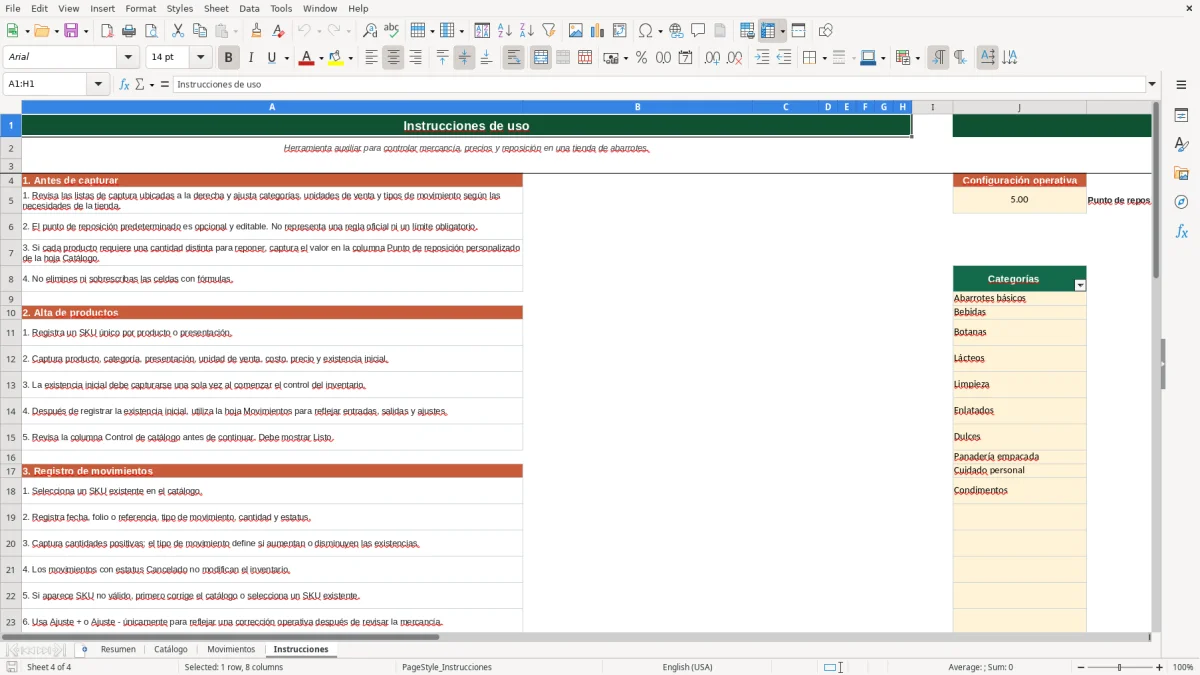Click the Clear Direct Formatting icon
Viewport: 1200px width, 675px height.
[x=279, y=31]
